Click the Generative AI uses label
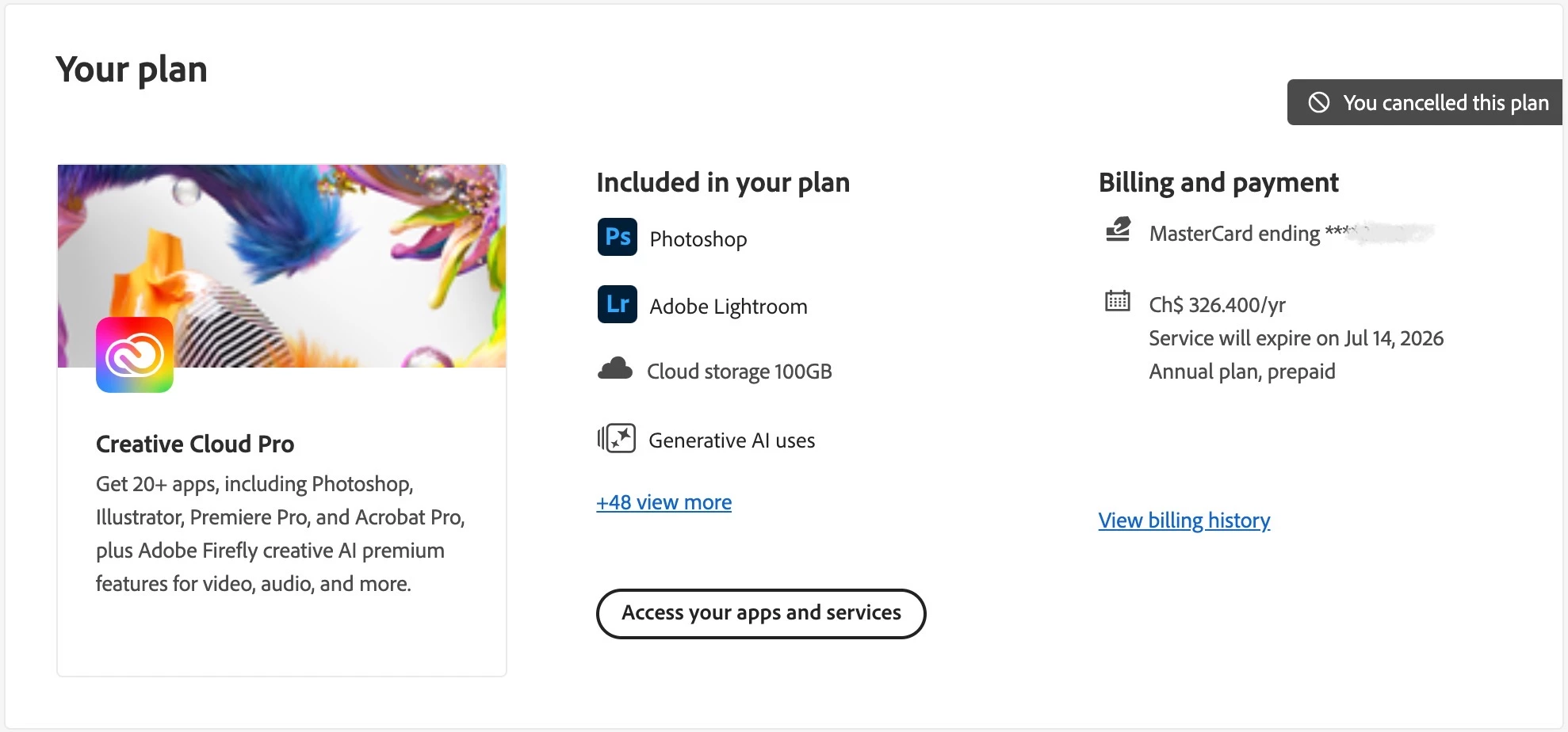The width and height of the screenshot is (1568, 732). [731, 440]
